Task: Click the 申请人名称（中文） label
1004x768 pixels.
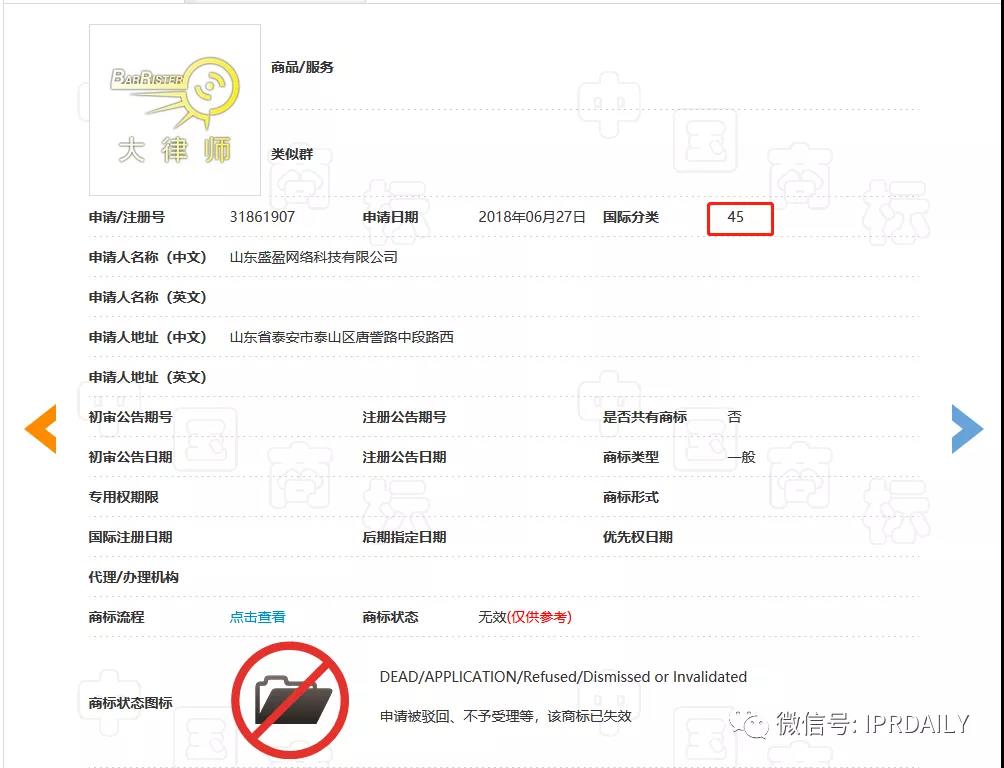Action: [148, 257]
